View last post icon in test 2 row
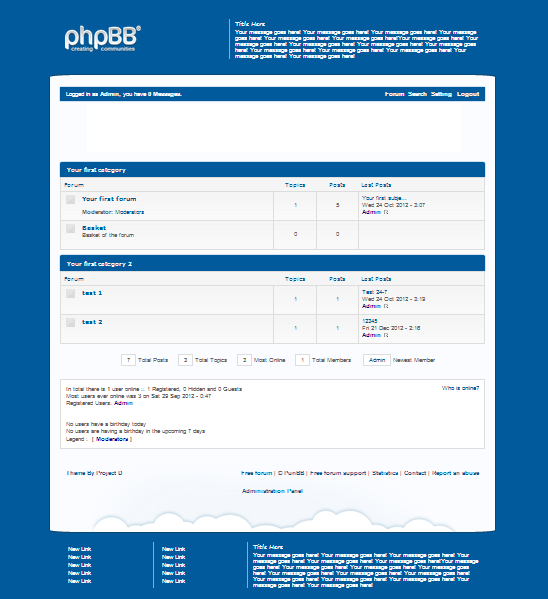Image resolution: width=548 pixels, height=599 pixels. pos(386,335)
